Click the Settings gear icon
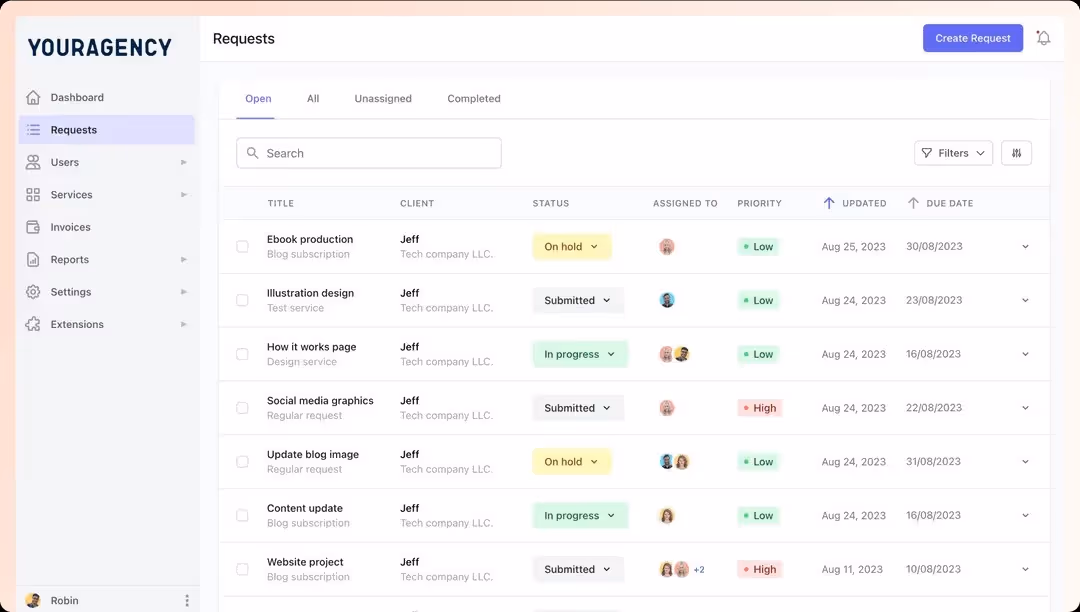Screen dimensions: 1080x612 [33, 291]
